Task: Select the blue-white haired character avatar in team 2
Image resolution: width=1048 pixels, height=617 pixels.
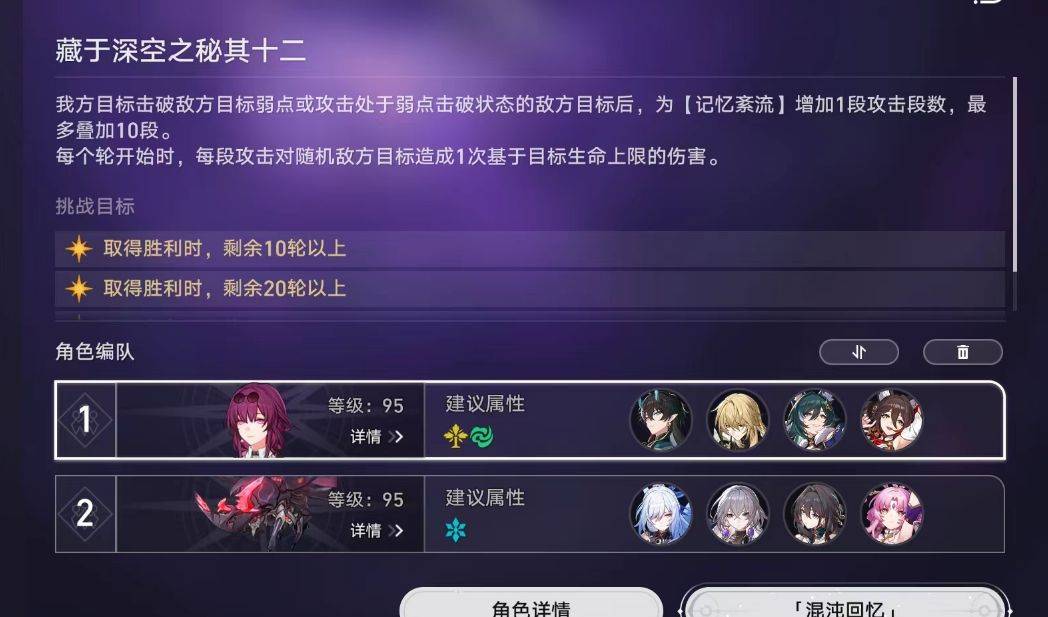Action: point(661,514)
